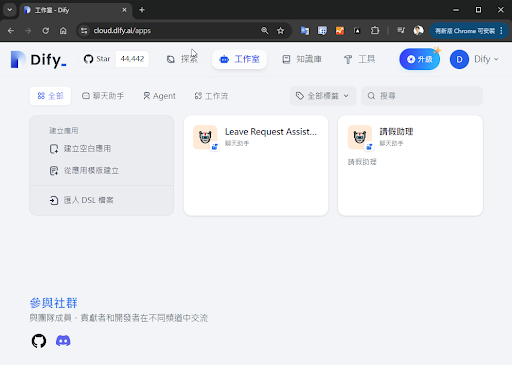Open a new browser tab
The height and width of the screenshot is (365, 512).
[142, 10]
